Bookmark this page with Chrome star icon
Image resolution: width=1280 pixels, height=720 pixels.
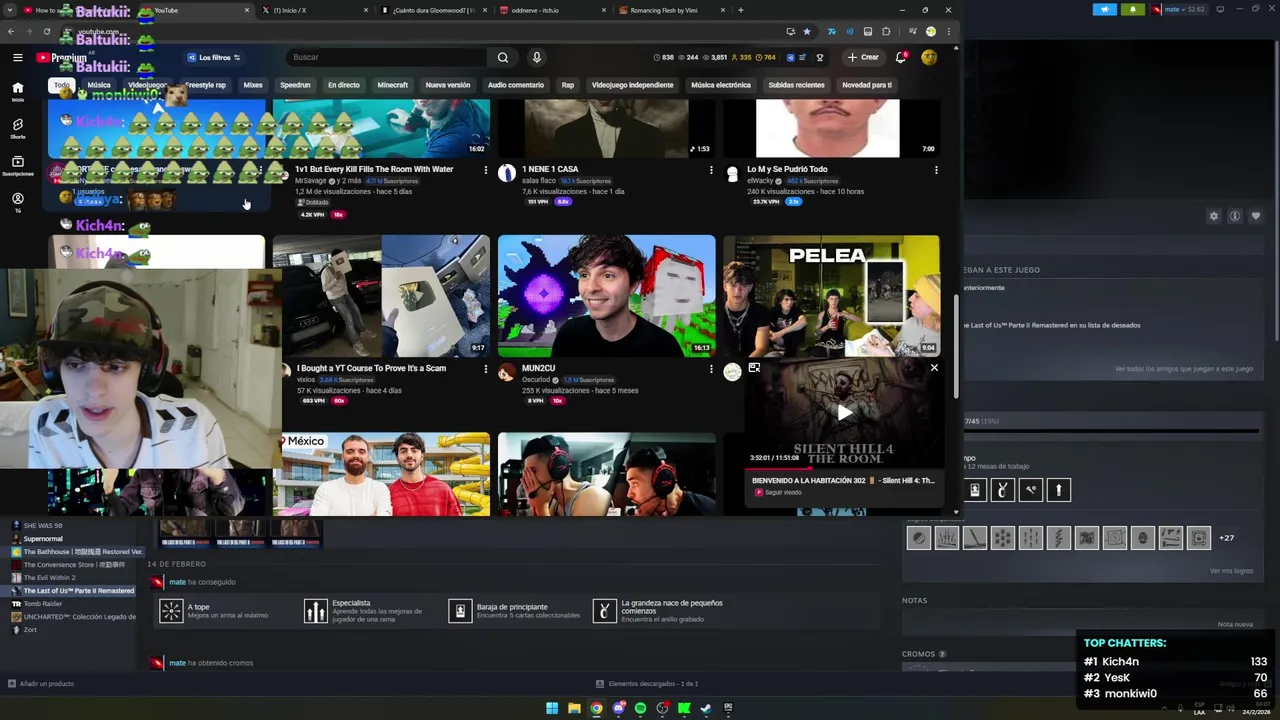pyautogui.click(x=807, y=31)
